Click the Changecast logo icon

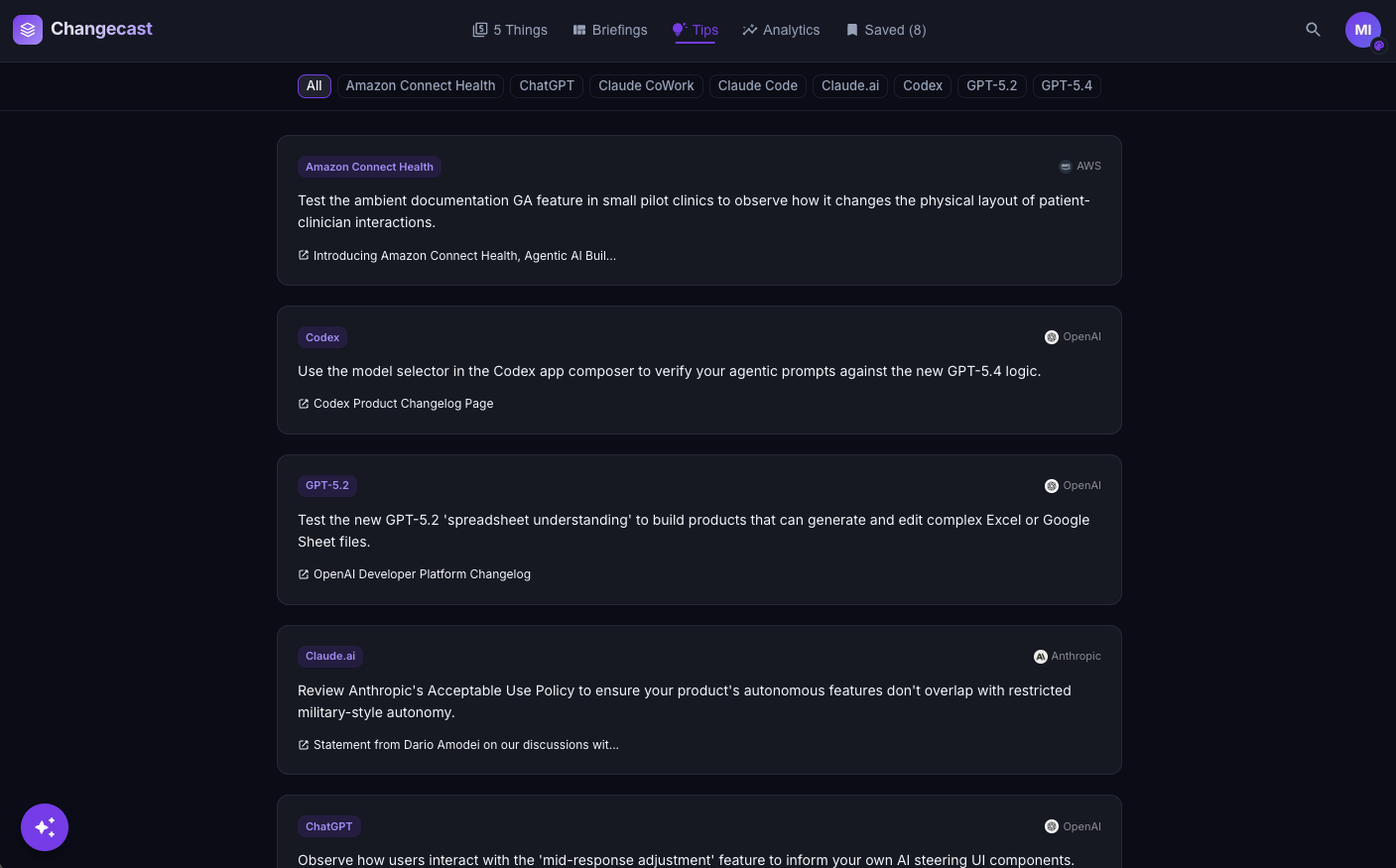(x=27, y=30)
